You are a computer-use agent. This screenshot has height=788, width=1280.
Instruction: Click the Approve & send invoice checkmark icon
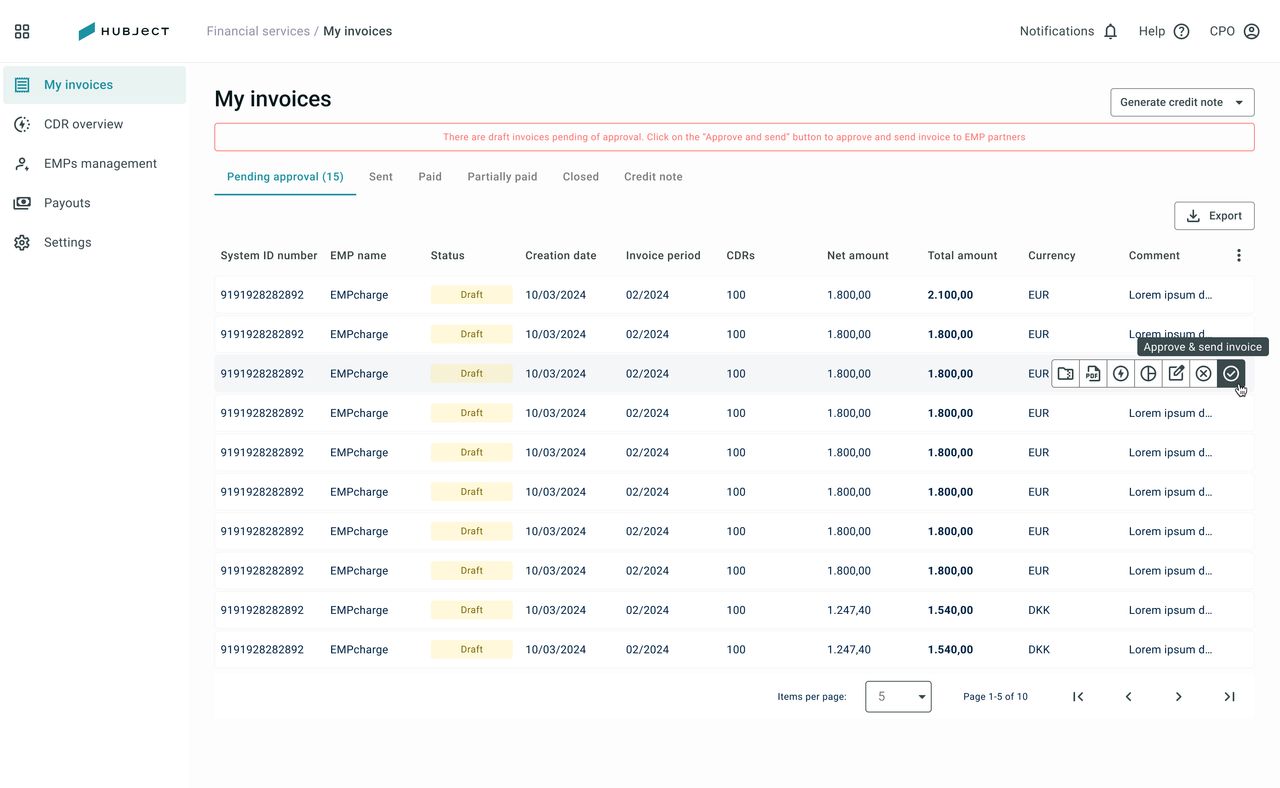[1231, 374]
